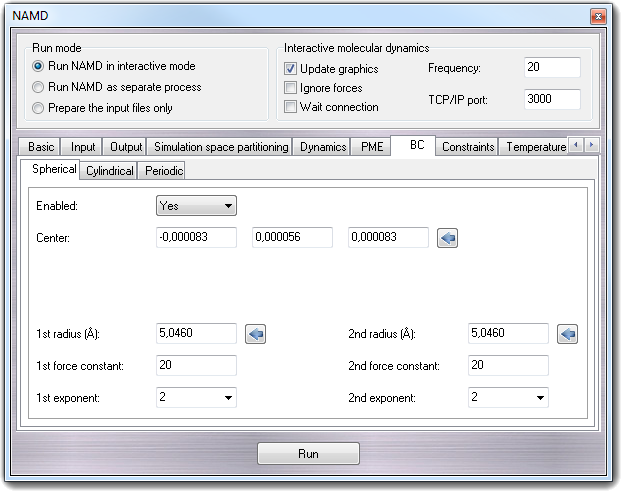Switch to the Input tab
Screen dimensions: 621x491
point(83,147)
